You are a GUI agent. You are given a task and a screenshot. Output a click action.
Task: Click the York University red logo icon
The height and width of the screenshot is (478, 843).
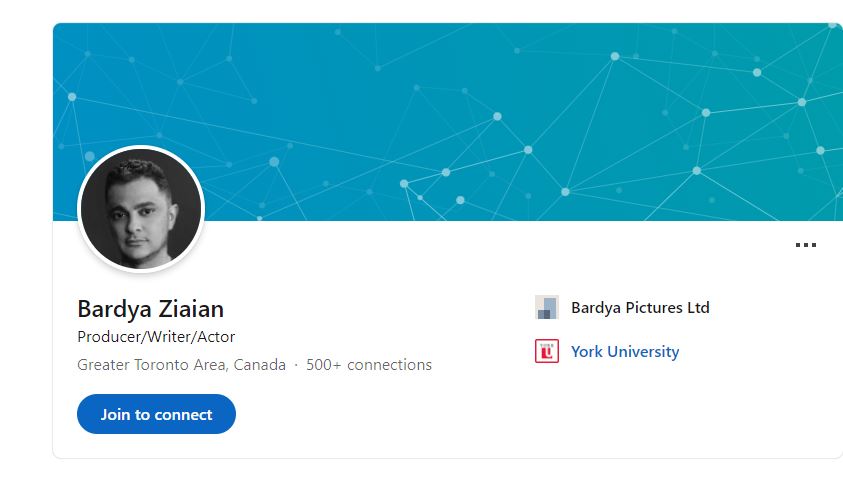[547, 351]
